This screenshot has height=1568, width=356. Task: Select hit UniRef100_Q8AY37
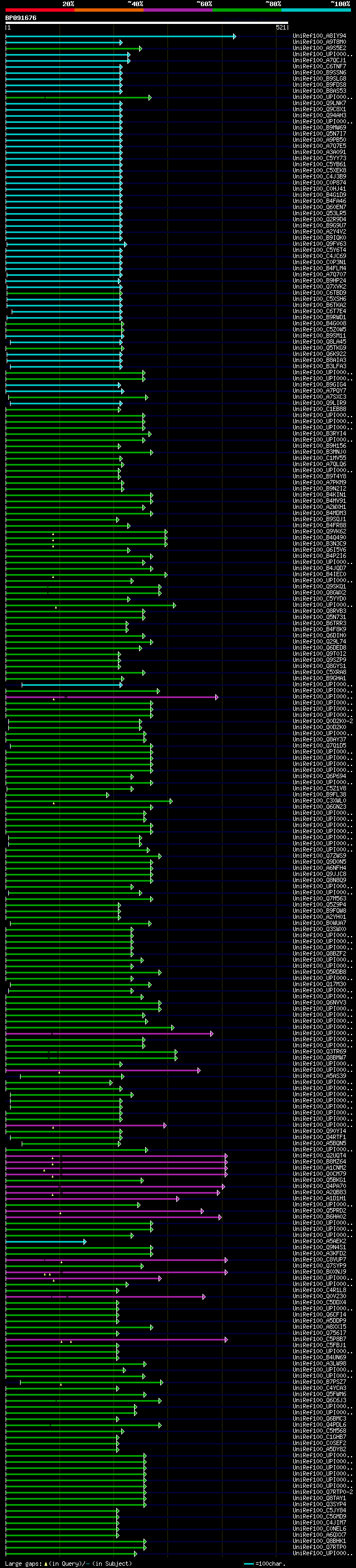[319, 740]
